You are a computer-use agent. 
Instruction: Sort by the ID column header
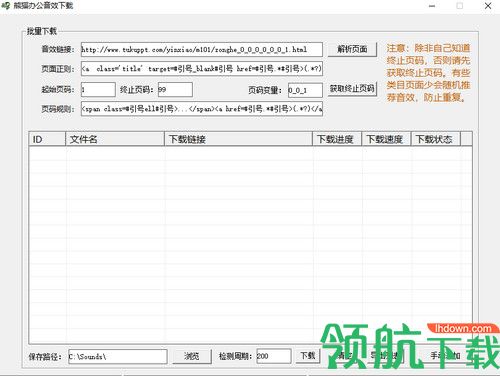(47, 139)
